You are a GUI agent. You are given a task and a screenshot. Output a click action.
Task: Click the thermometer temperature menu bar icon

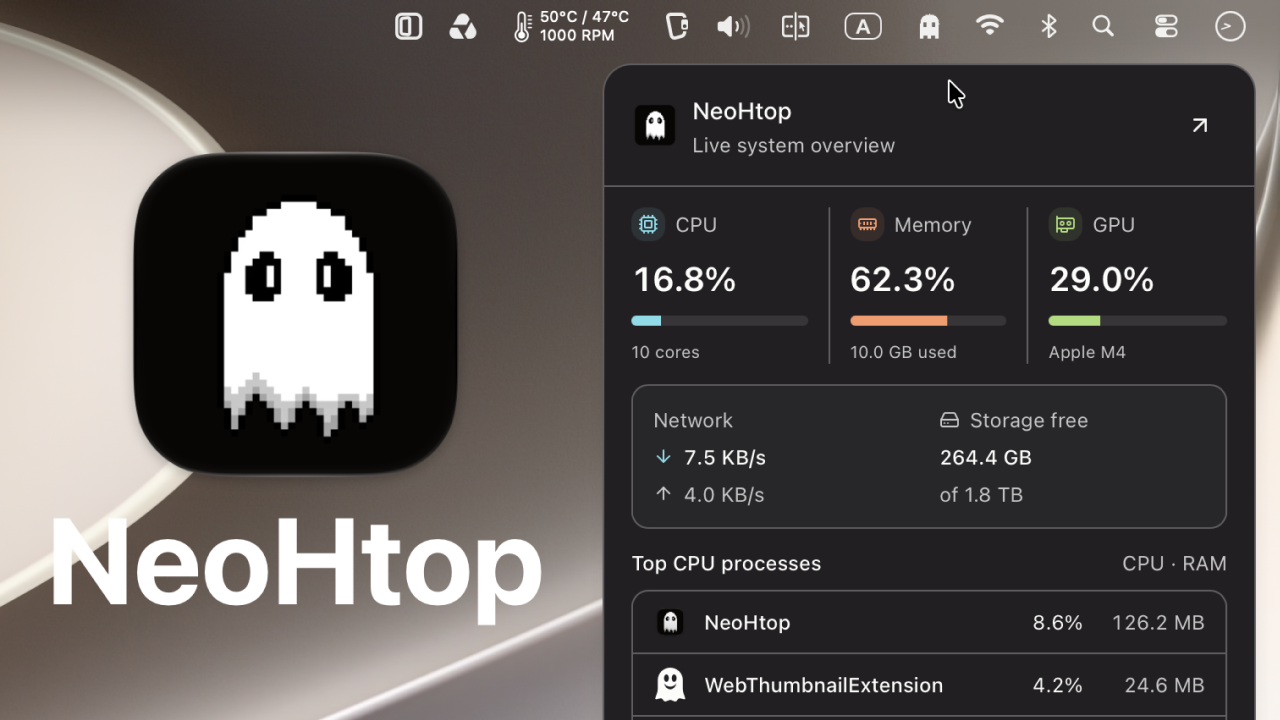tap(521, 27)
